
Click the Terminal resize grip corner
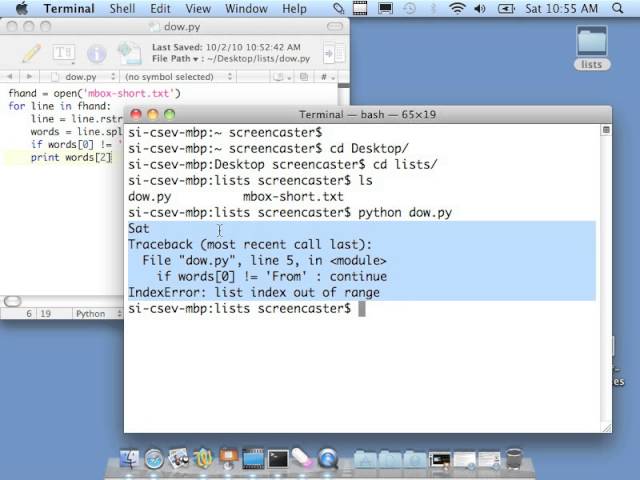607,427
